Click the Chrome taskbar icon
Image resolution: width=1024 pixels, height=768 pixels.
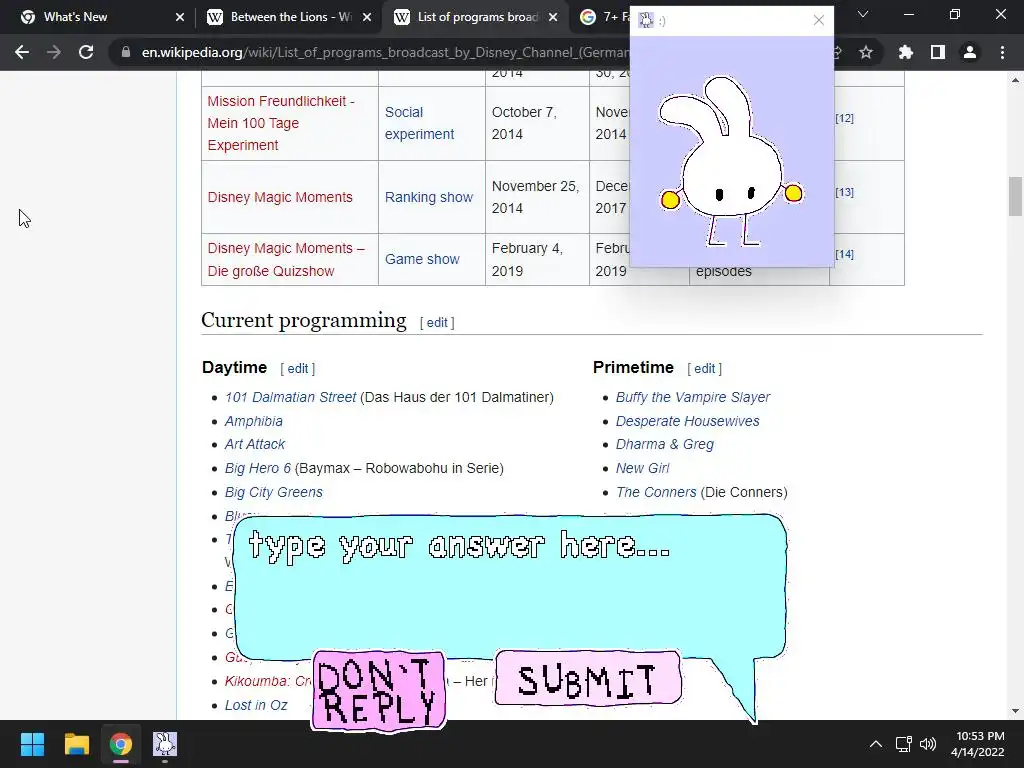121,744
